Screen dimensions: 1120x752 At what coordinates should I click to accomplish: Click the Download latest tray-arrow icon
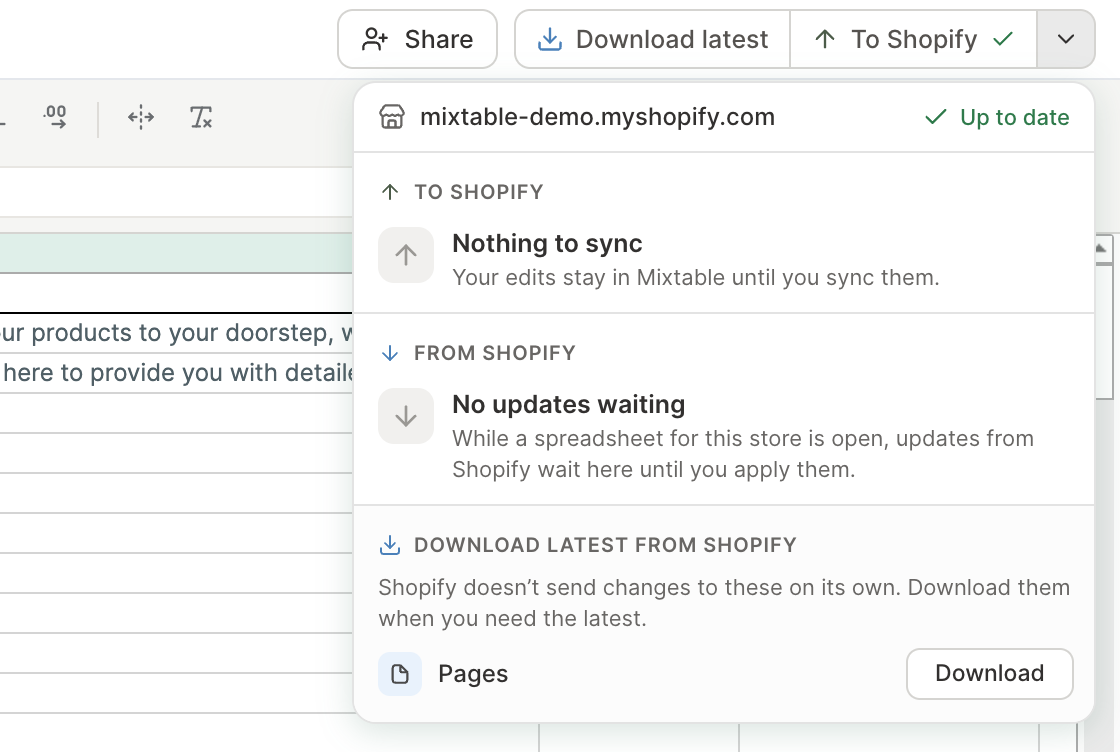[549, 39]
